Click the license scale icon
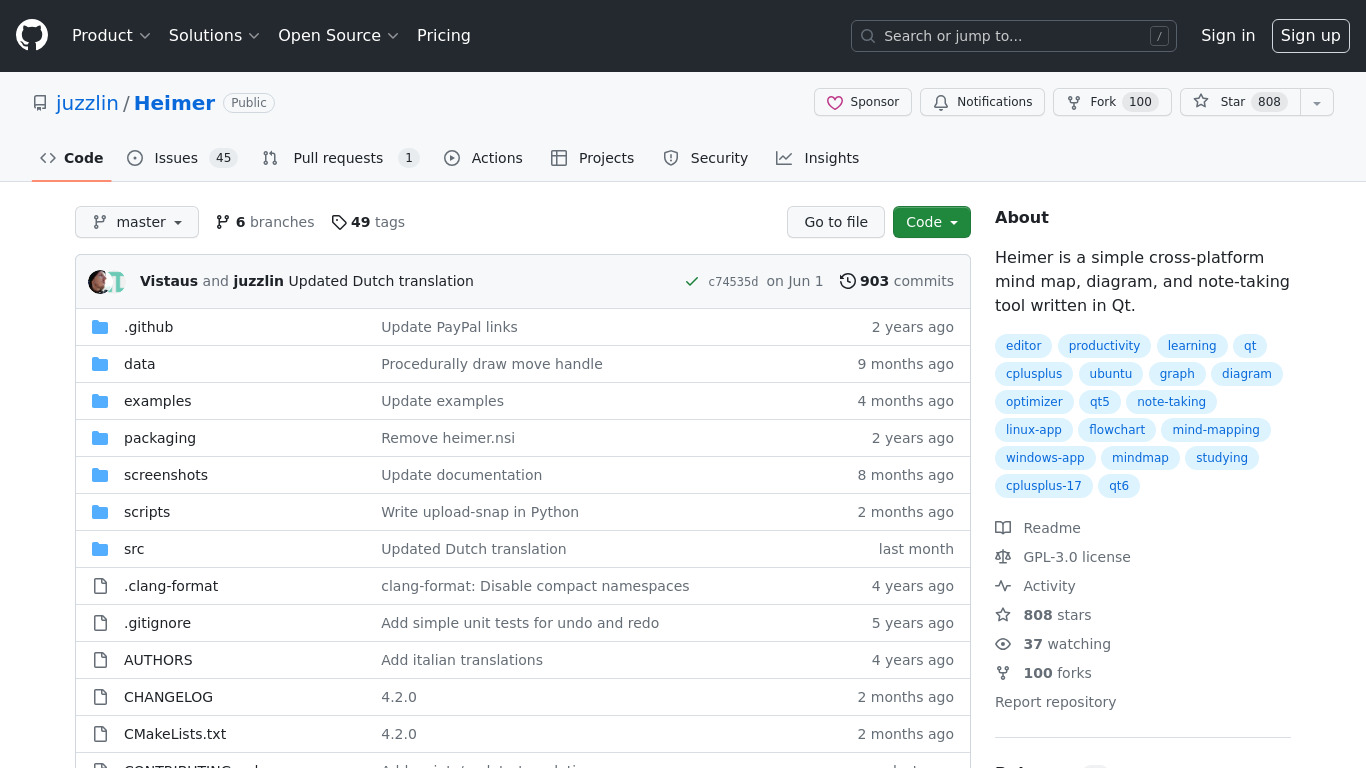 coord(1003,557)
